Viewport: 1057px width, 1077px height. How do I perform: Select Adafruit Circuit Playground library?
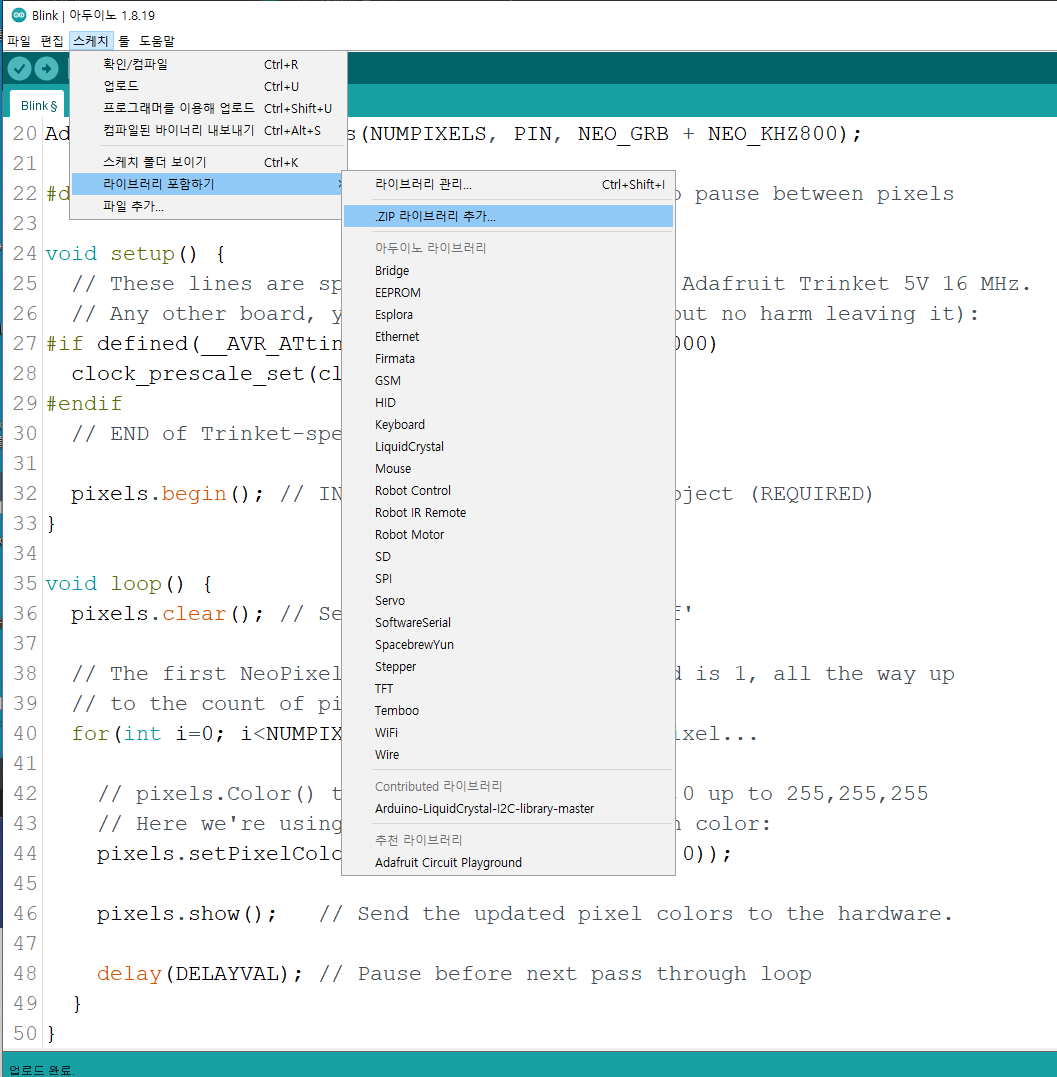click(x=508, y=863)
